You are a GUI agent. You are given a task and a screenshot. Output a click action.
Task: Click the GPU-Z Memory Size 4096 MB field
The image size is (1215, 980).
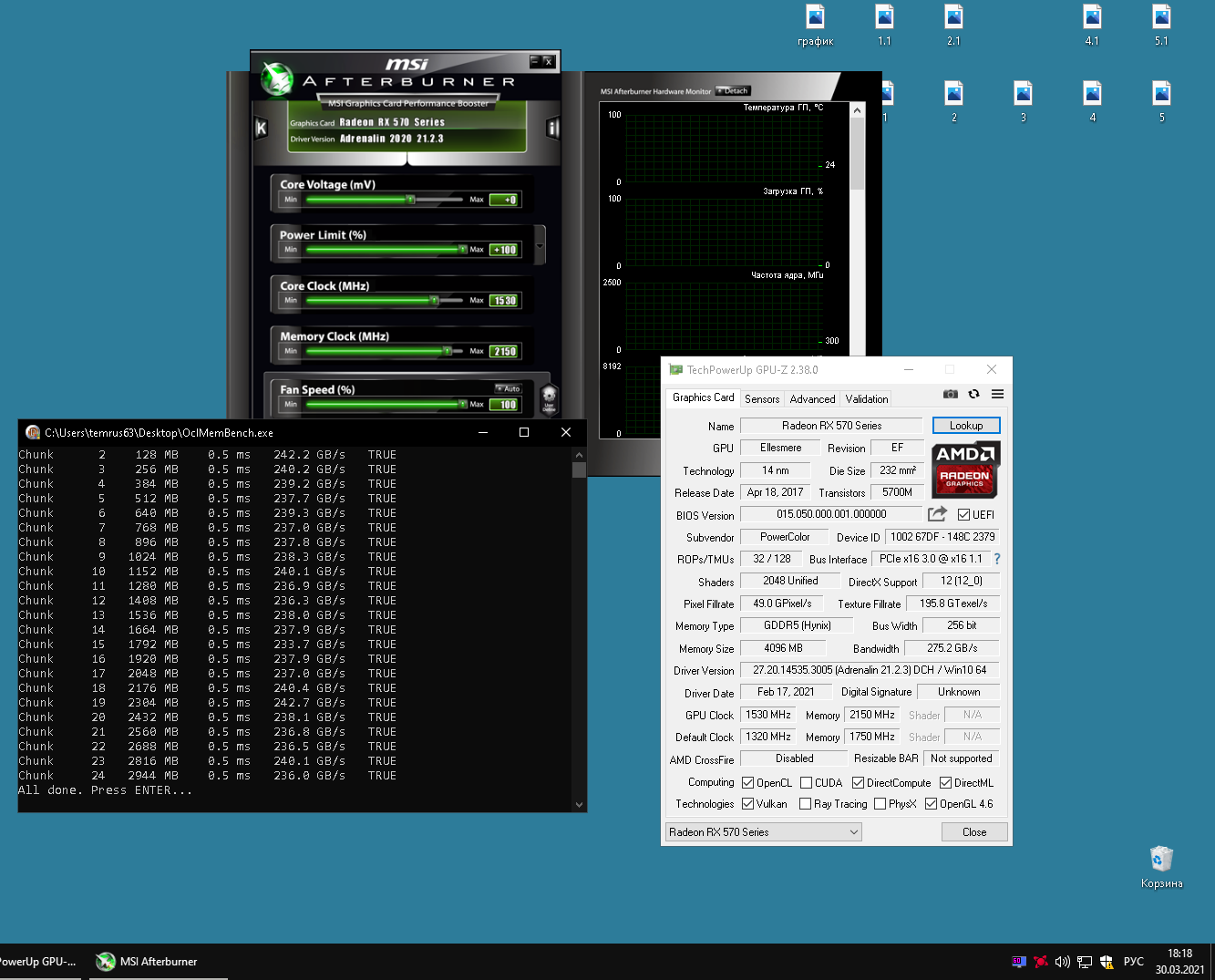point(783,648)
